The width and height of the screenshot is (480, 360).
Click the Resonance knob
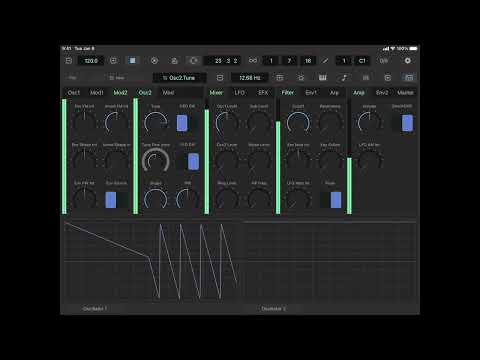330,123
